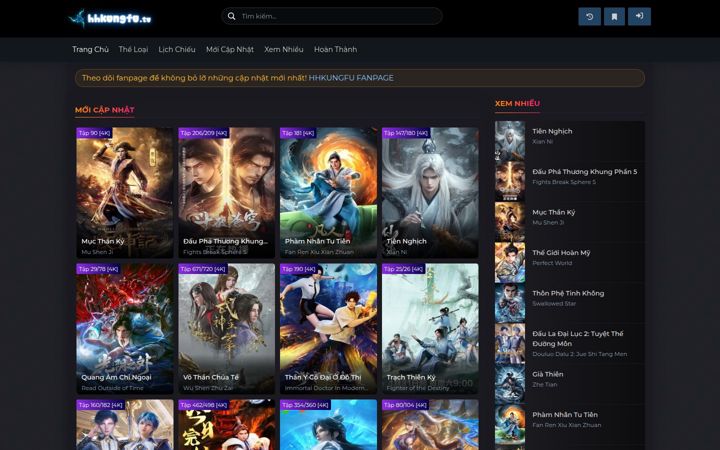This screenshot has height=450, width=720.
Task: Open Tiên Nghịch thumbnail in Xem Nhiều list
Action: (510, 141)
